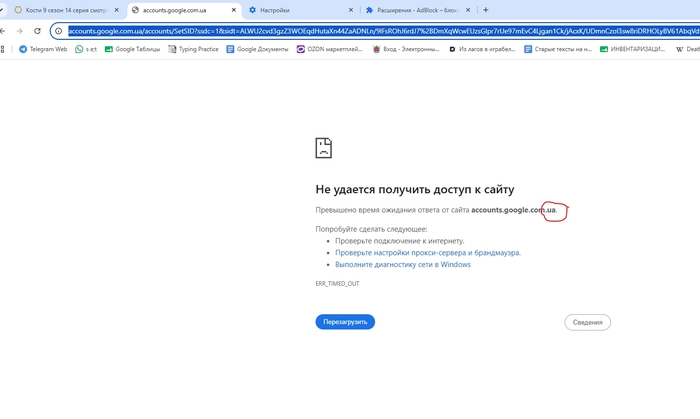Close the Расширения AdBlock tab
This screenshot has width=700, height=419.
468,10
